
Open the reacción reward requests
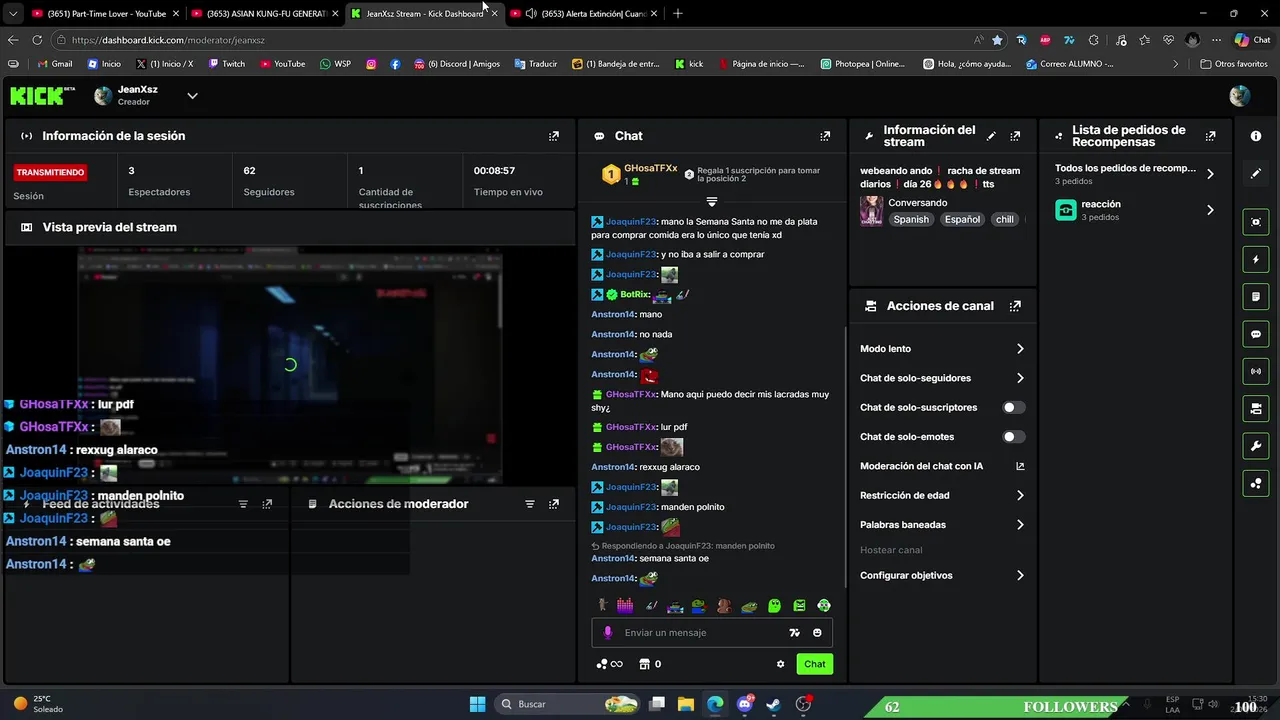coord(1135,210)
